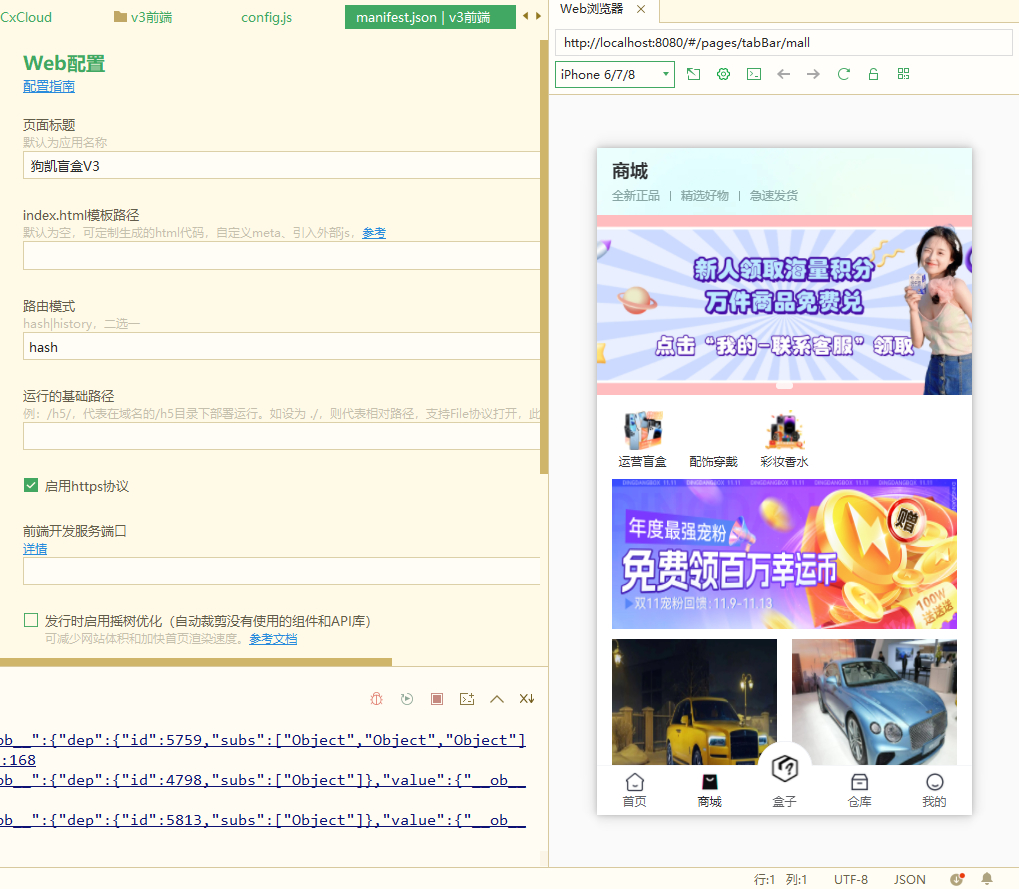Click the browser refresh icon

[843, 75]
